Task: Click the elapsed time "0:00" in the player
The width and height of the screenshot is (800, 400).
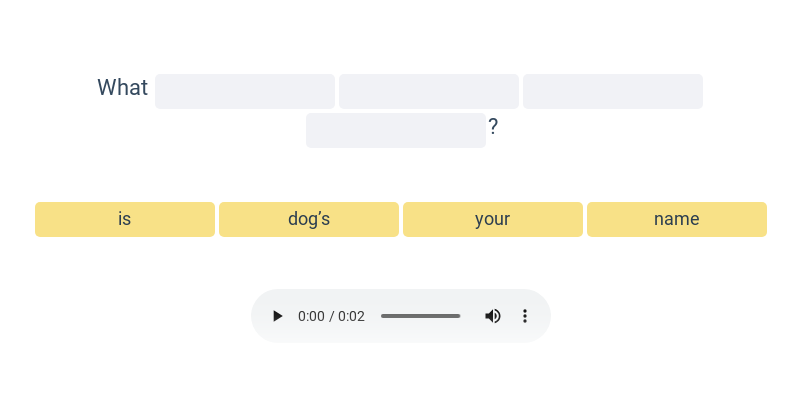Action: [x=311, y=316]
